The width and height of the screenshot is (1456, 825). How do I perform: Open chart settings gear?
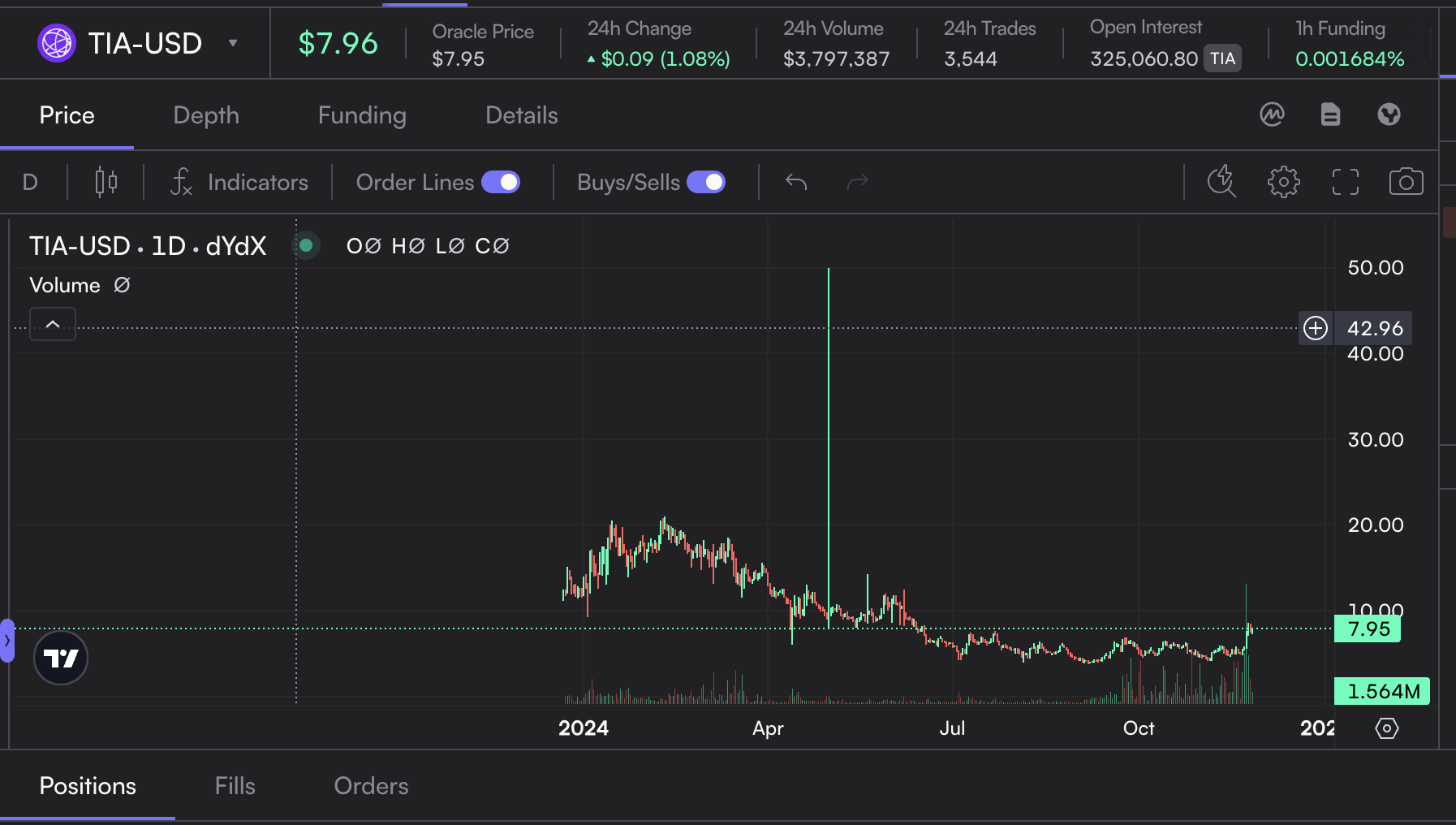click(x=1283, y=182)
